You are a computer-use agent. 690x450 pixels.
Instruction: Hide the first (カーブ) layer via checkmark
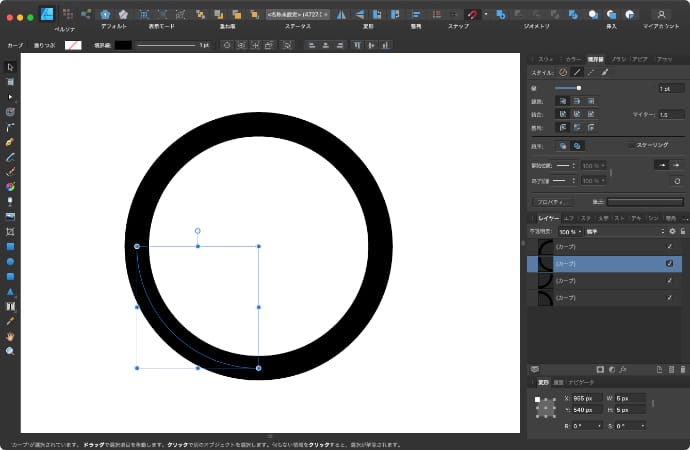(669, 246)
